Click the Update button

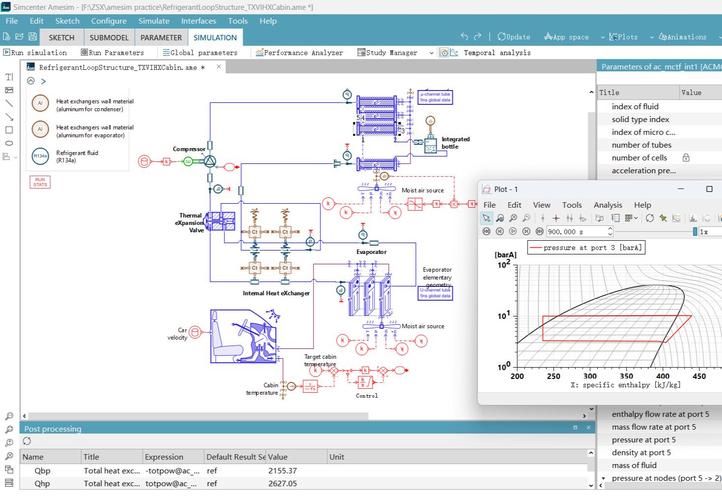513,37
